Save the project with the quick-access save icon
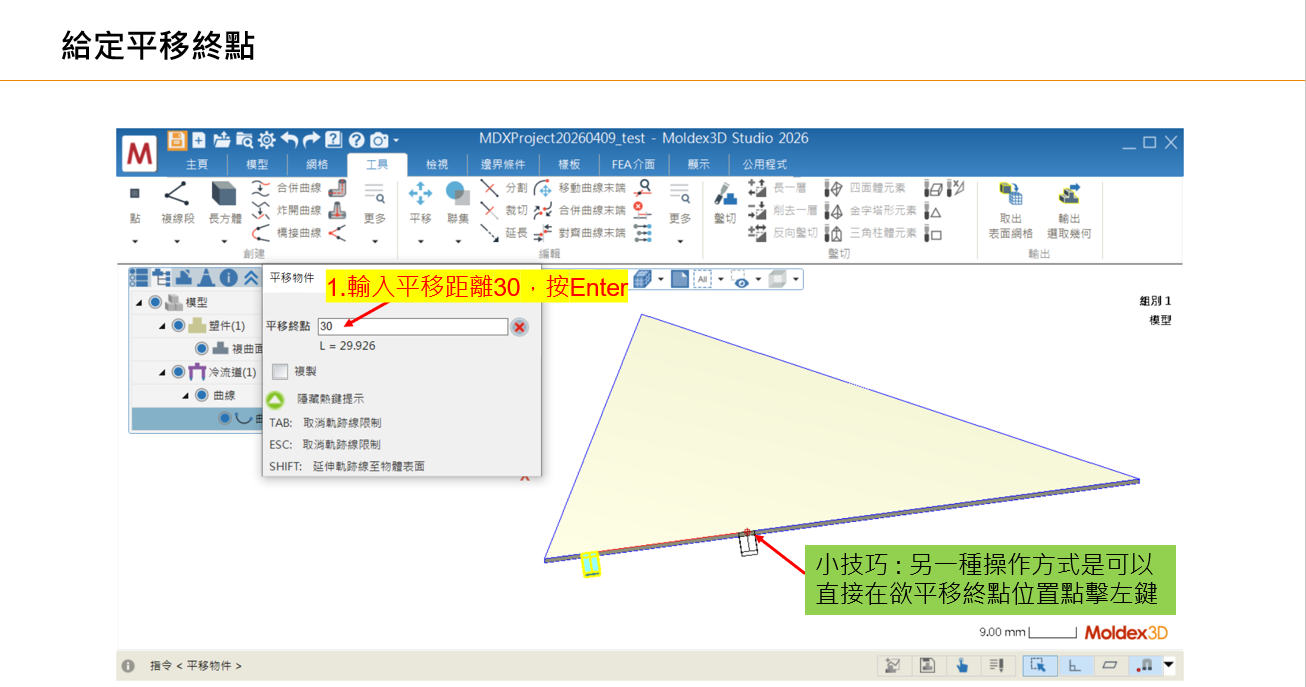 click(x=177, y=140)
